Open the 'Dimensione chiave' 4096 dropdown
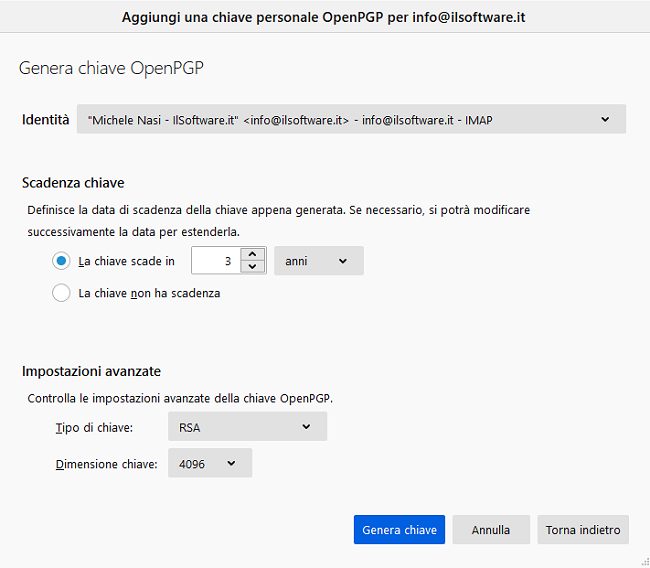650x568 pixels. pyautogui.click(x=210, y=463)
